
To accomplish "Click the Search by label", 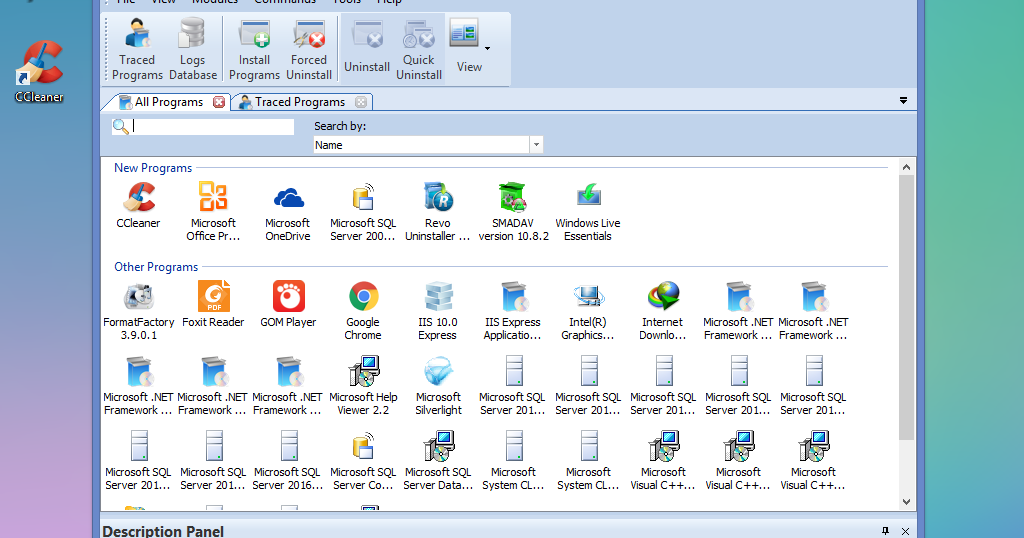I will pos(340,126).
